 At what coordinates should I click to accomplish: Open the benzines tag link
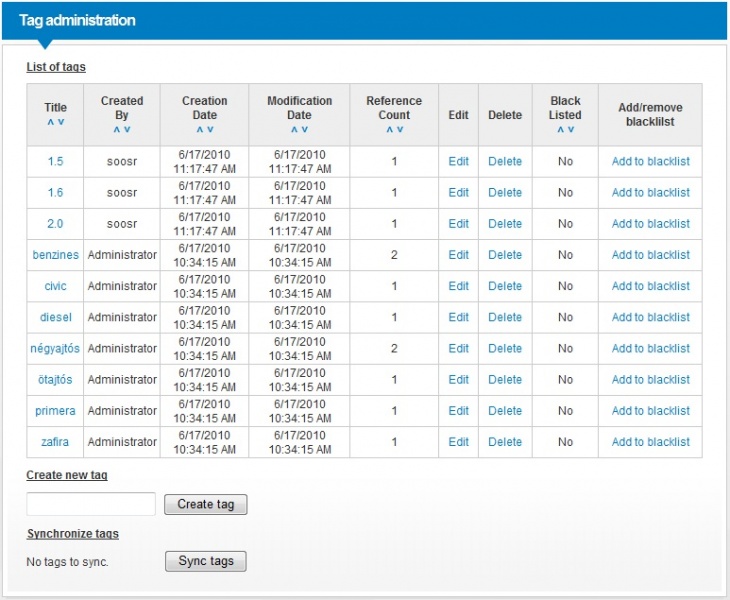(55, 255)
